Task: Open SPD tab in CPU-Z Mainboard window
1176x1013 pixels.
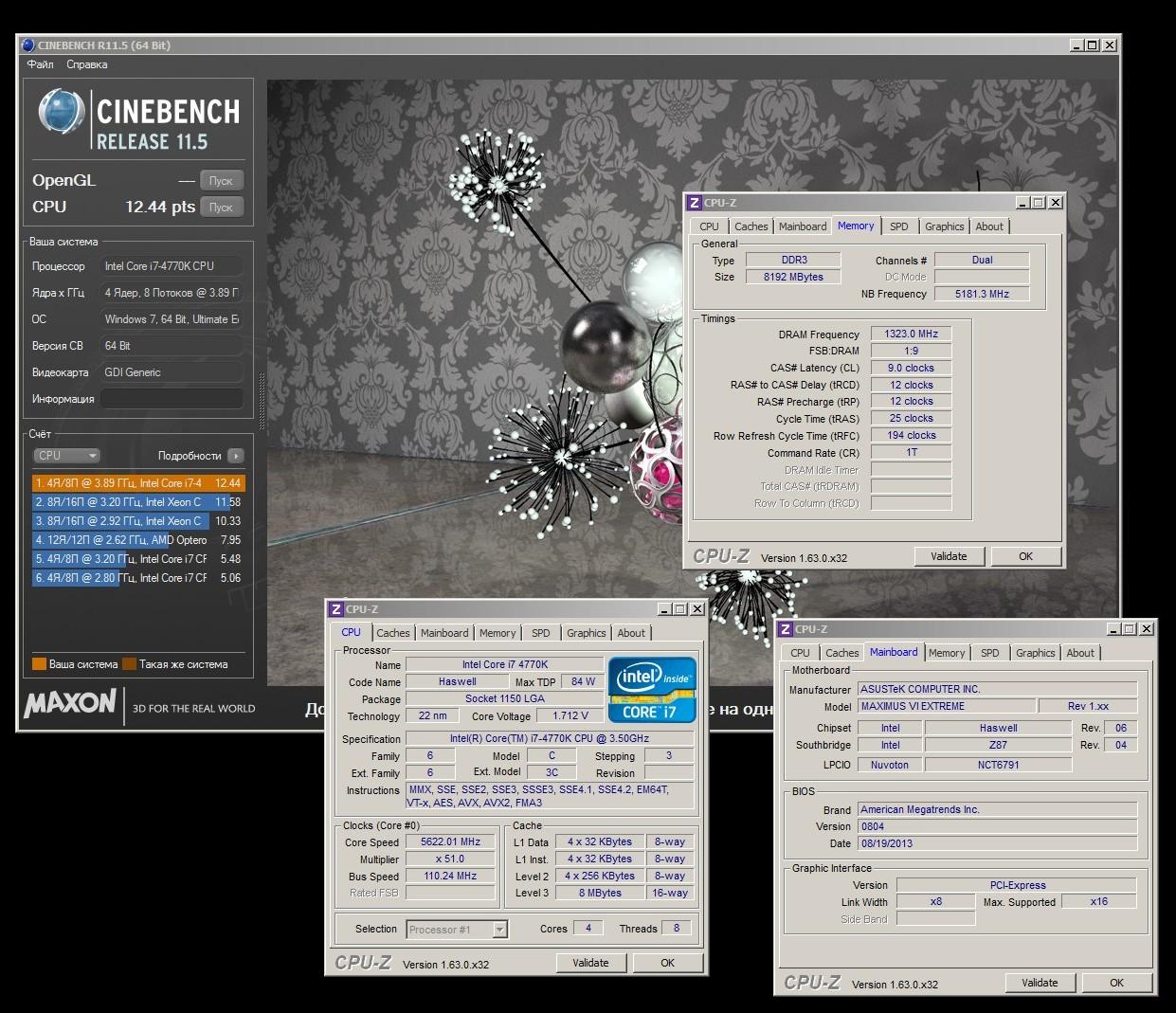Action: pos(990,653)
